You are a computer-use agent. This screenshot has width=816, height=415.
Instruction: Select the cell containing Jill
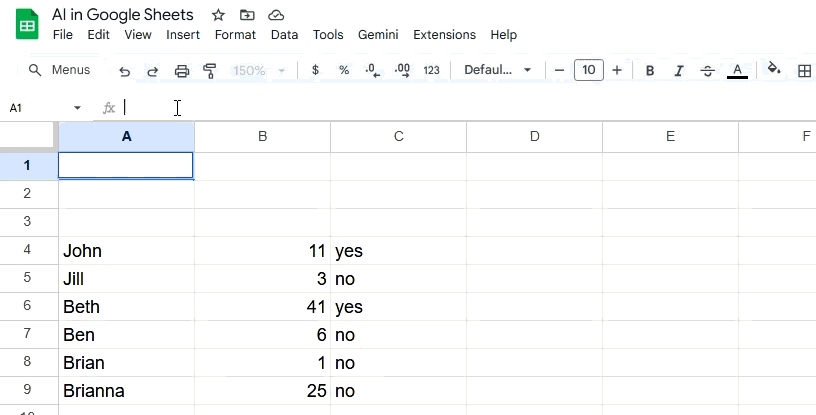point(126,279)
